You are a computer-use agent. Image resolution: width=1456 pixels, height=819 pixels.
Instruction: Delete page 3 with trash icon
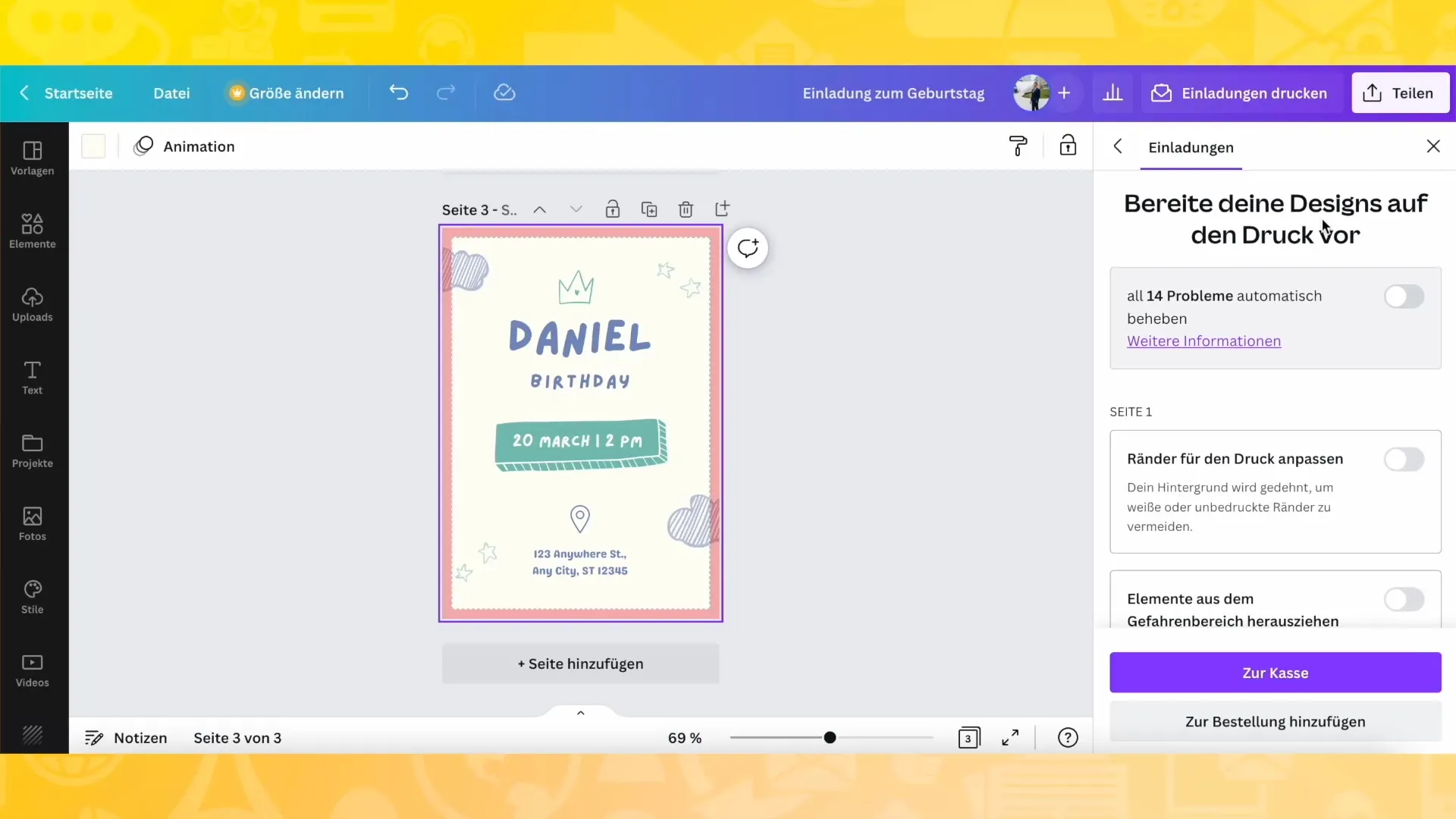click(x=686, y=209)
